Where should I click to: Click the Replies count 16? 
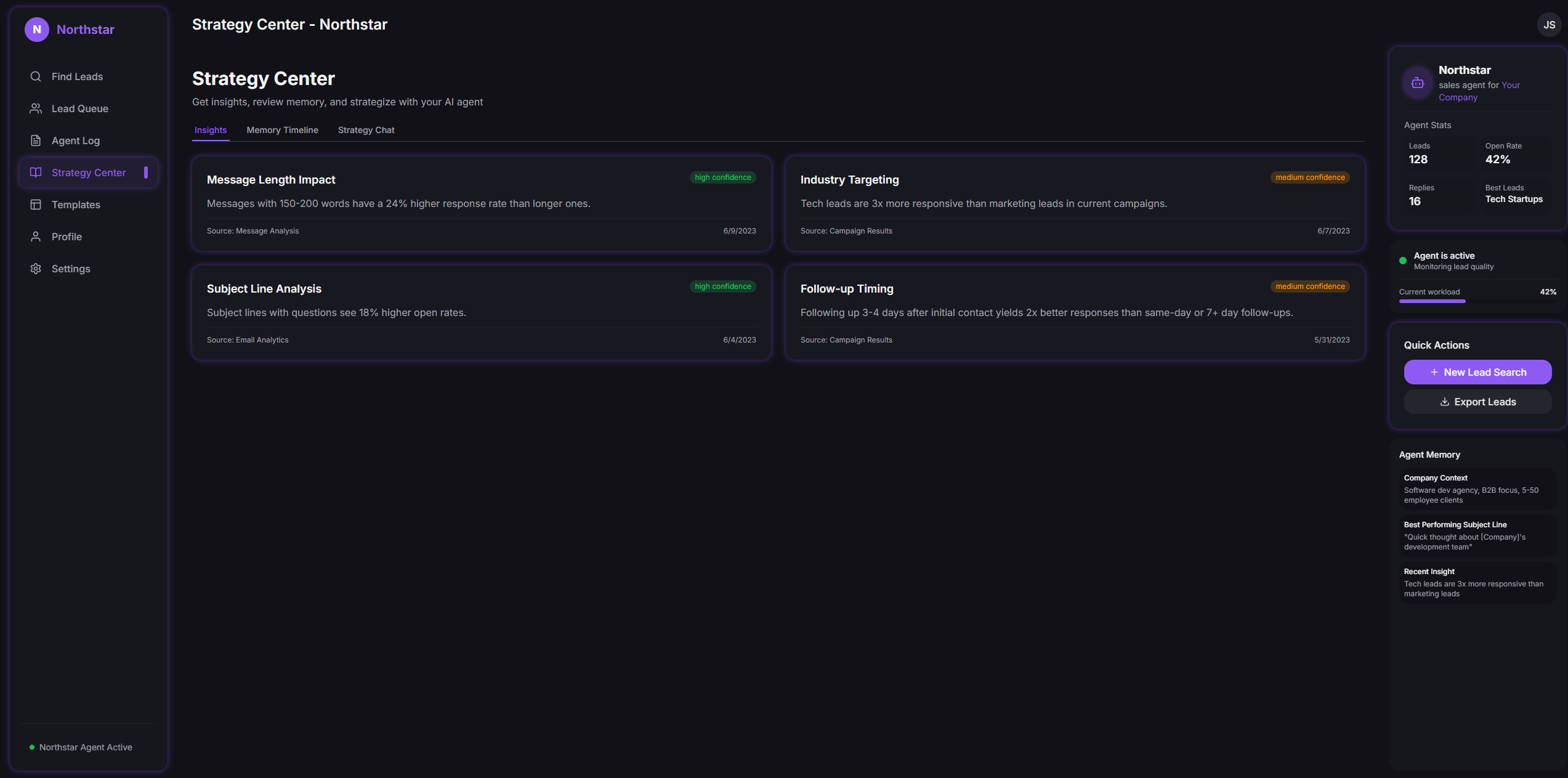[1415, 201]
